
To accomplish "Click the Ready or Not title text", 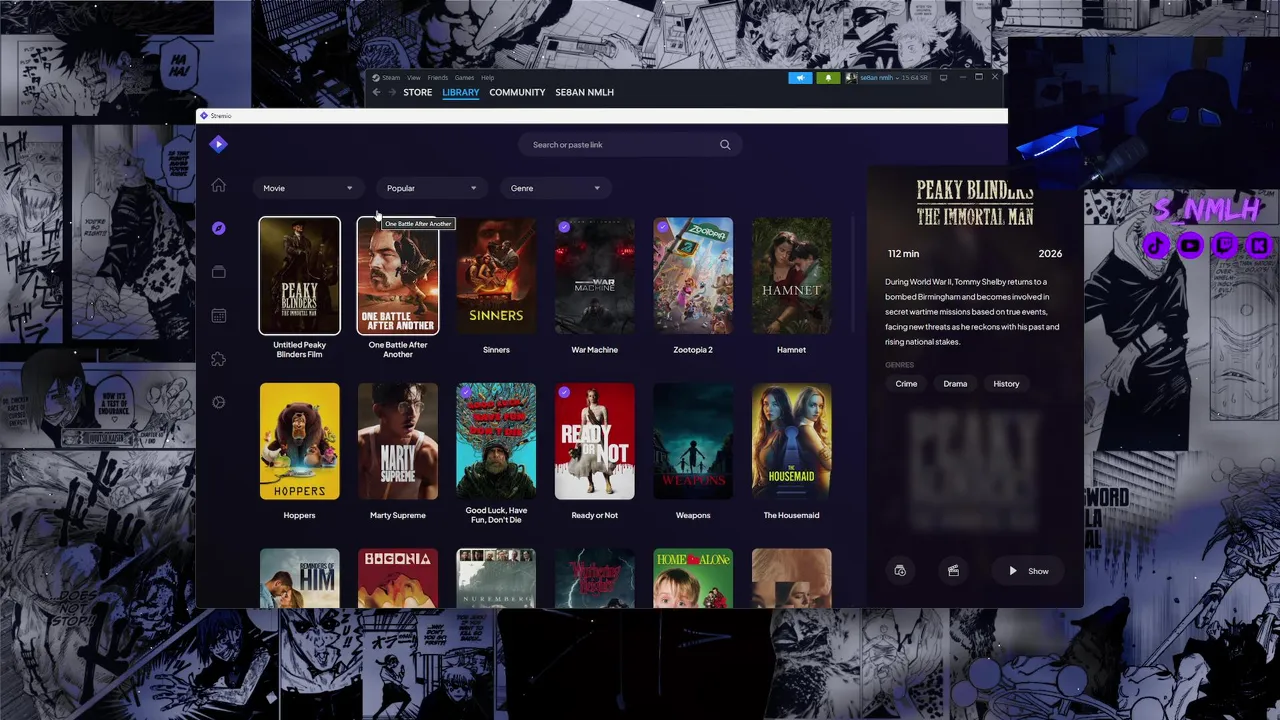I will [594, 515].
